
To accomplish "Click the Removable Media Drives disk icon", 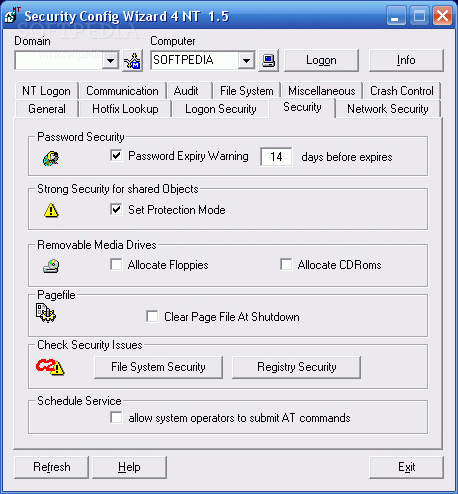I will tap(51, 266).
